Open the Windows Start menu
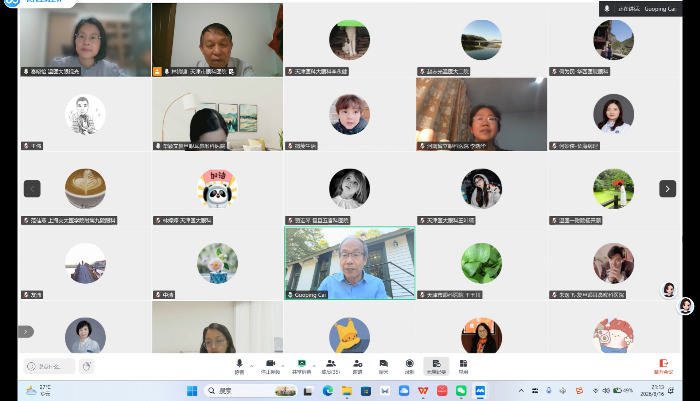 (192, 391)
